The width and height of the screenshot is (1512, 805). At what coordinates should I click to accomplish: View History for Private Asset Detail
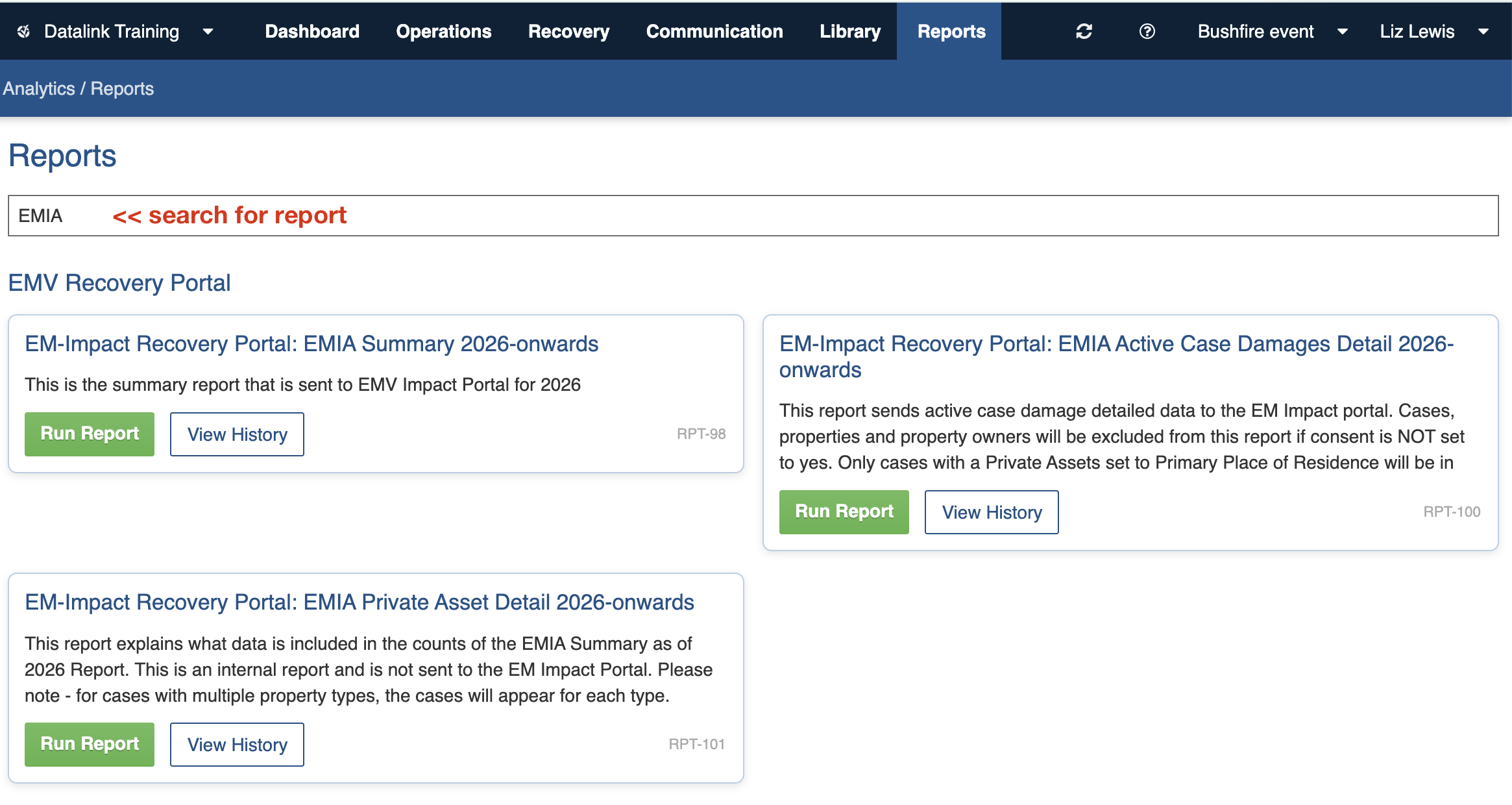(x=237, y=744)
